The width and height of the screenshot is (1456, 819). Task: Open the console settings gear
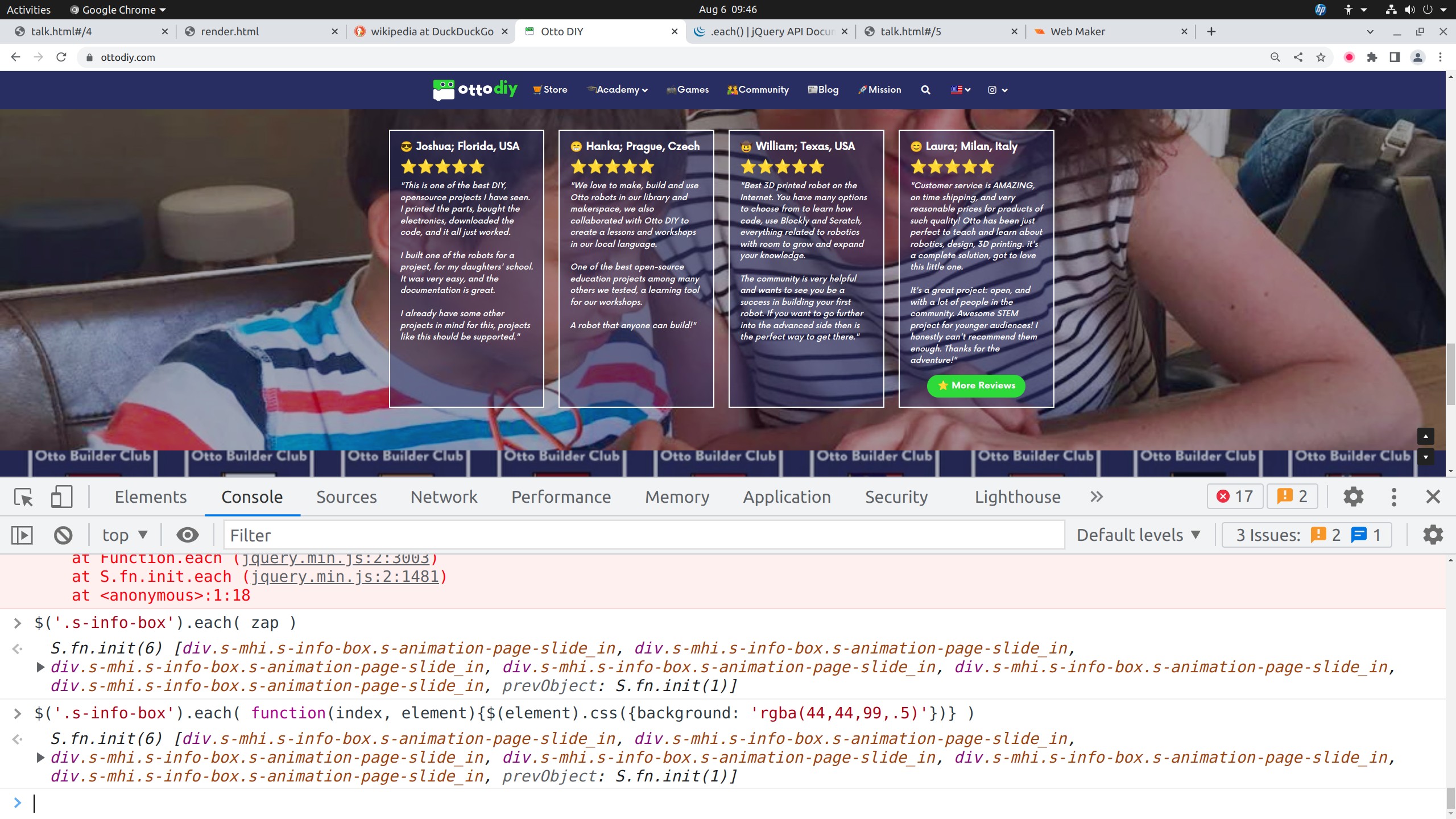click(x=1432, y=535)
